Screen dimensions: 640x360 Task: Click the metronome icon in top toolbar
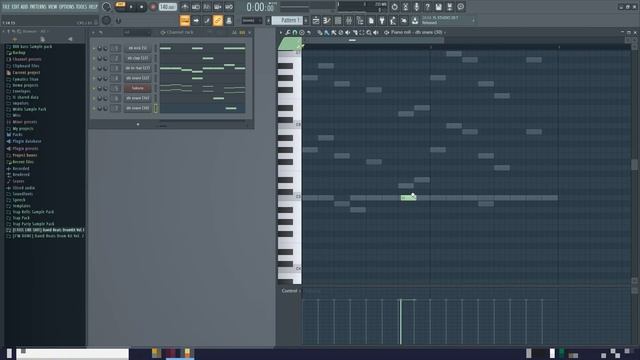184,7
